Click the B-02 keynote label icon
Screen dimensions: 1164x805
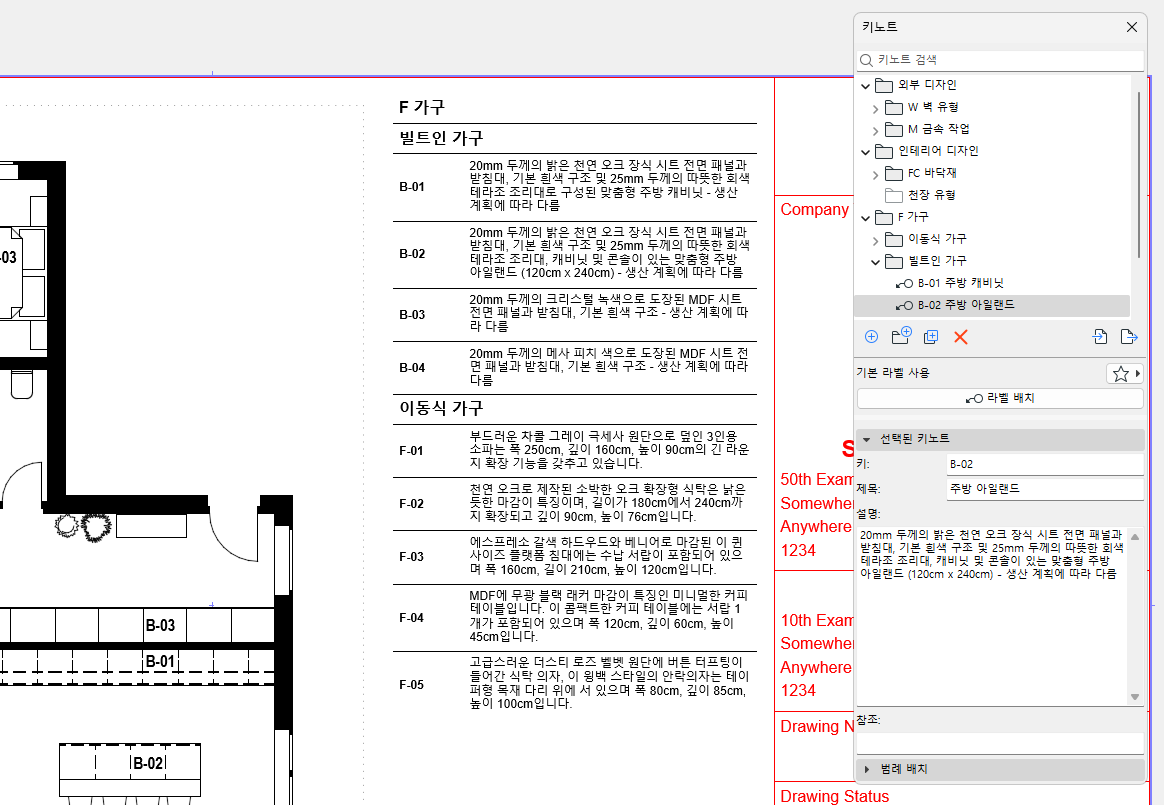pyautogui.click(x=904, y=305)
